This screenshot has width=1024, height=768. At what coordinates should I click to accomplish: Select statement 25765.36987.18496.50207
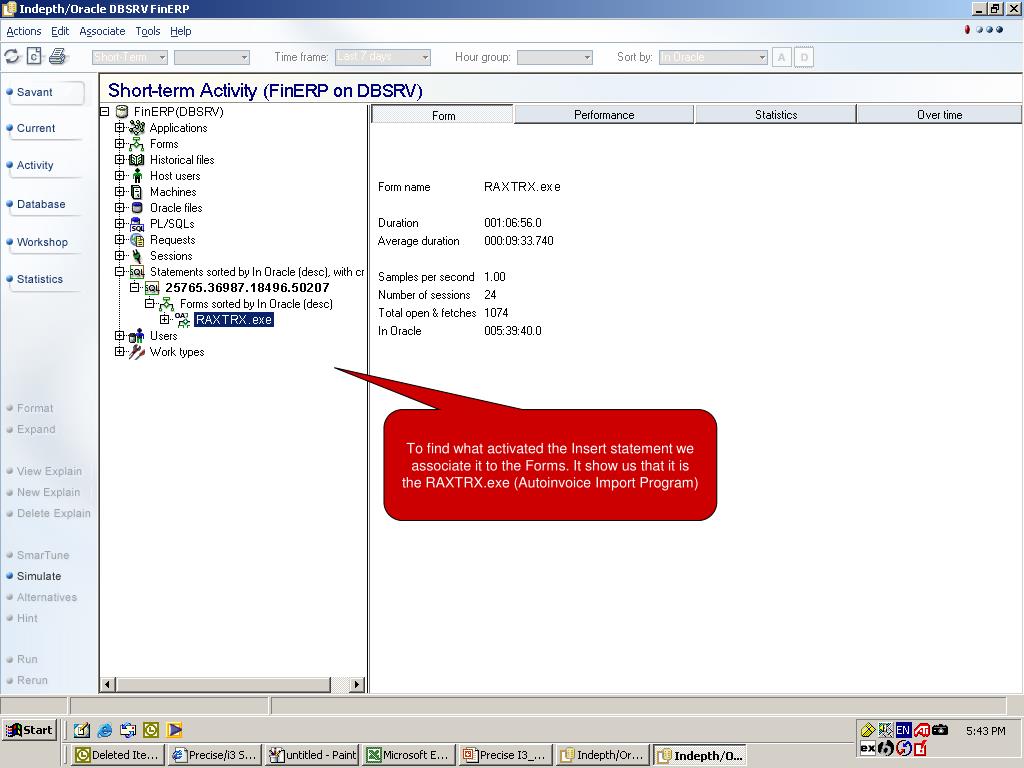coord(247,288)
